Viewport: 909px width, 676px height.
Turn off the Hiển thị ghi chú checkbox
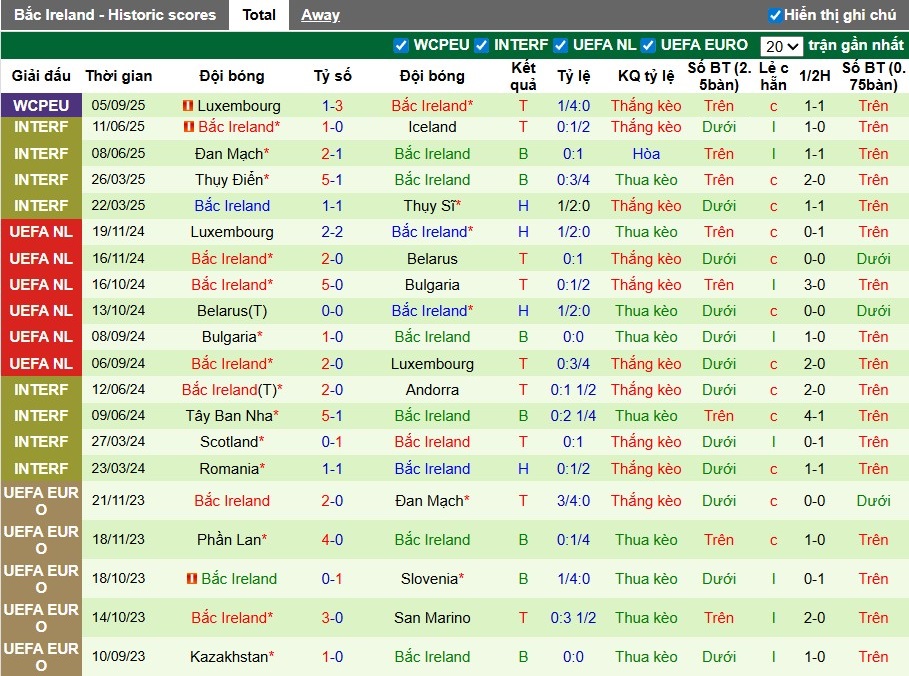click(x=775, y=15)
